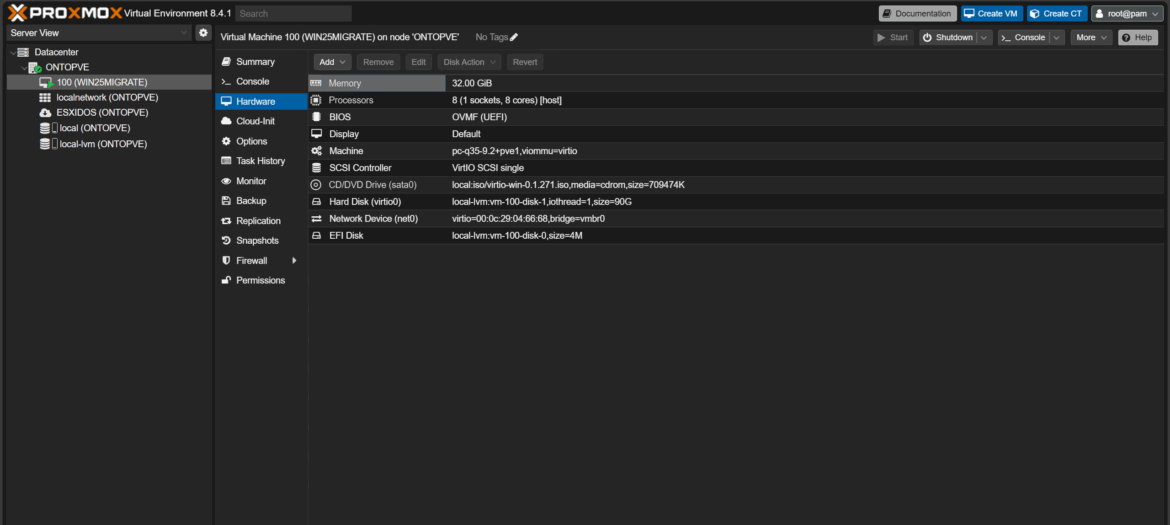Click the Documentation button
This screenshot has width=1170, height=525.
[x=918, y=13]
